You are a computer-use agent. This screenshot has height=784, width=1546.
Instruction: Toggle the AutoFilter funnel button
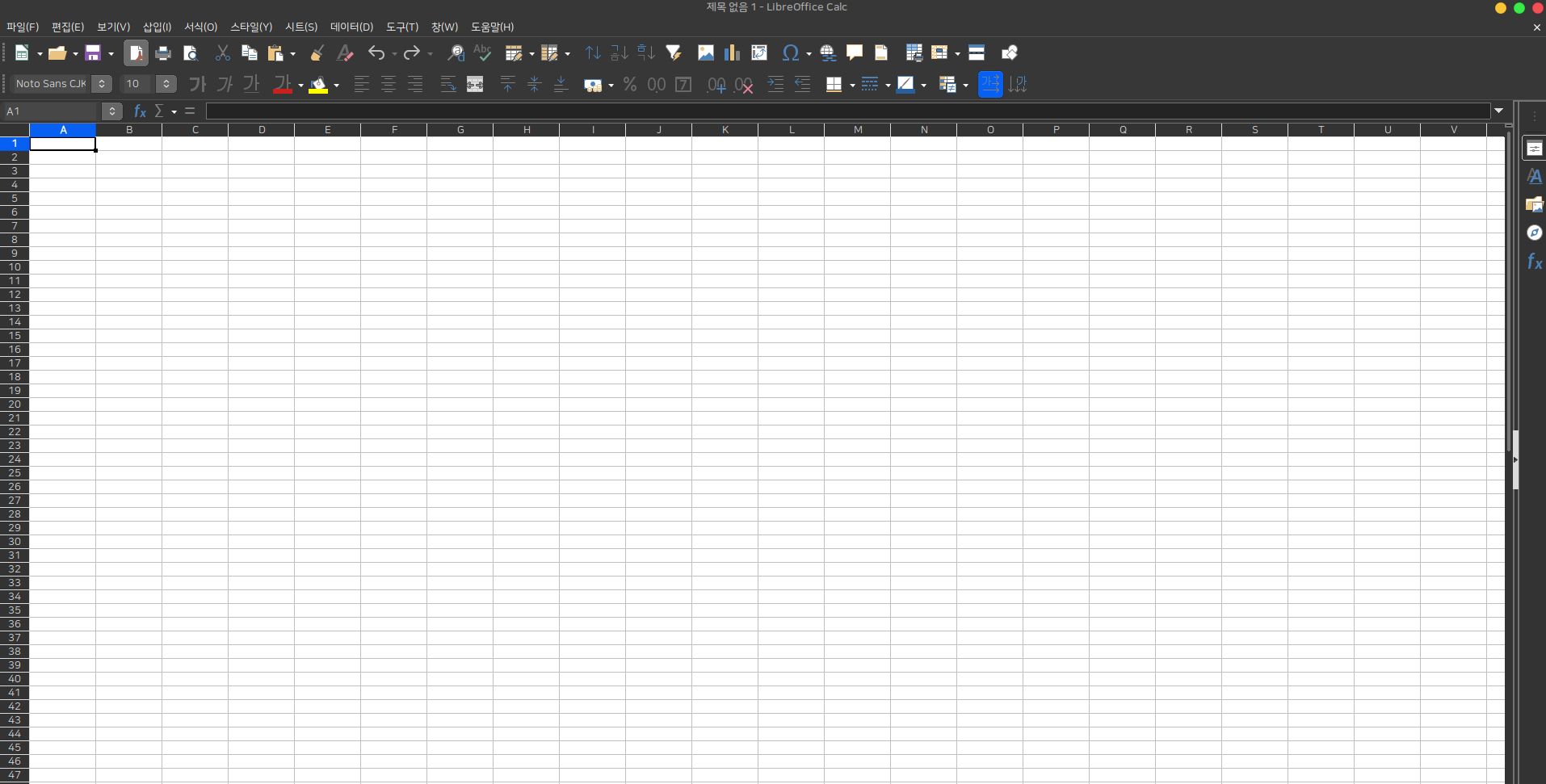point(673,53)
